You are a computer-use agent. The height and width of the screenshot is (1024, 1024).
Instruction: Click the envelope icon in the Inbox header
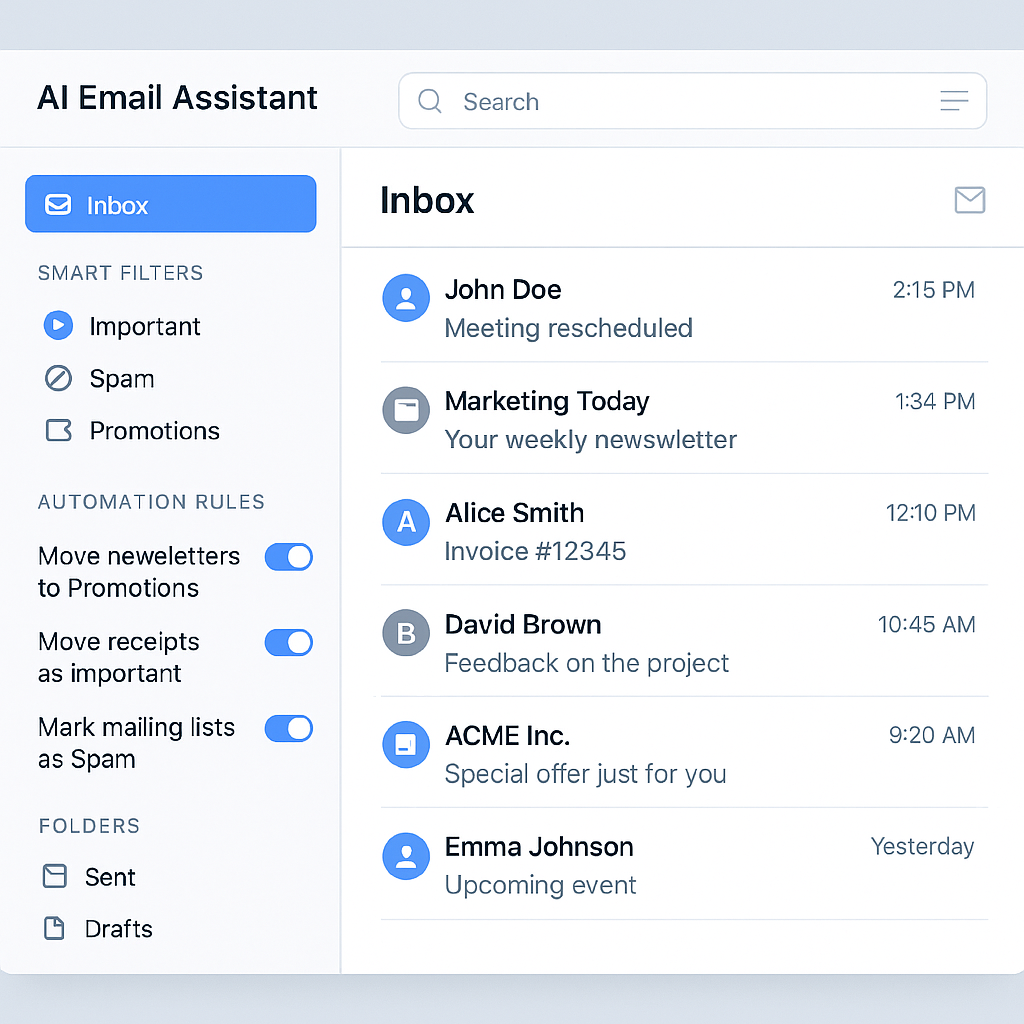point(970,200)
